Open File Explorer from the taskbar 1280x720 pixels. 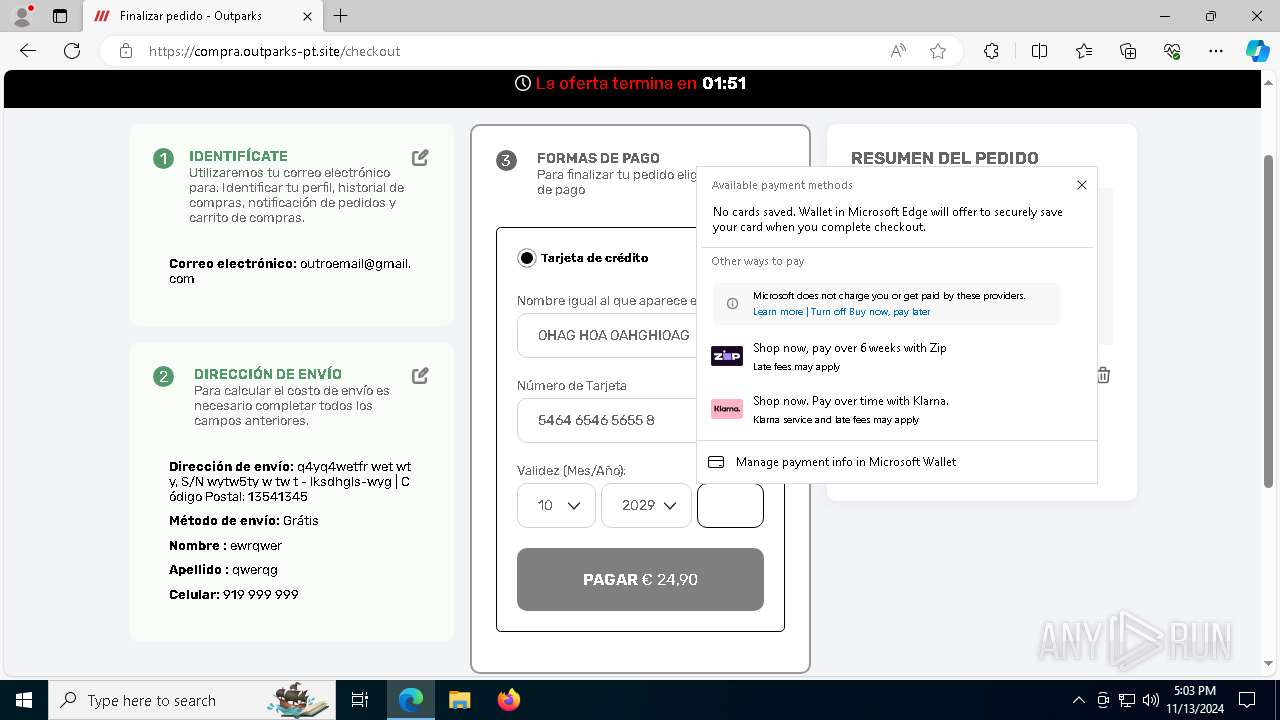coord(459,700)
